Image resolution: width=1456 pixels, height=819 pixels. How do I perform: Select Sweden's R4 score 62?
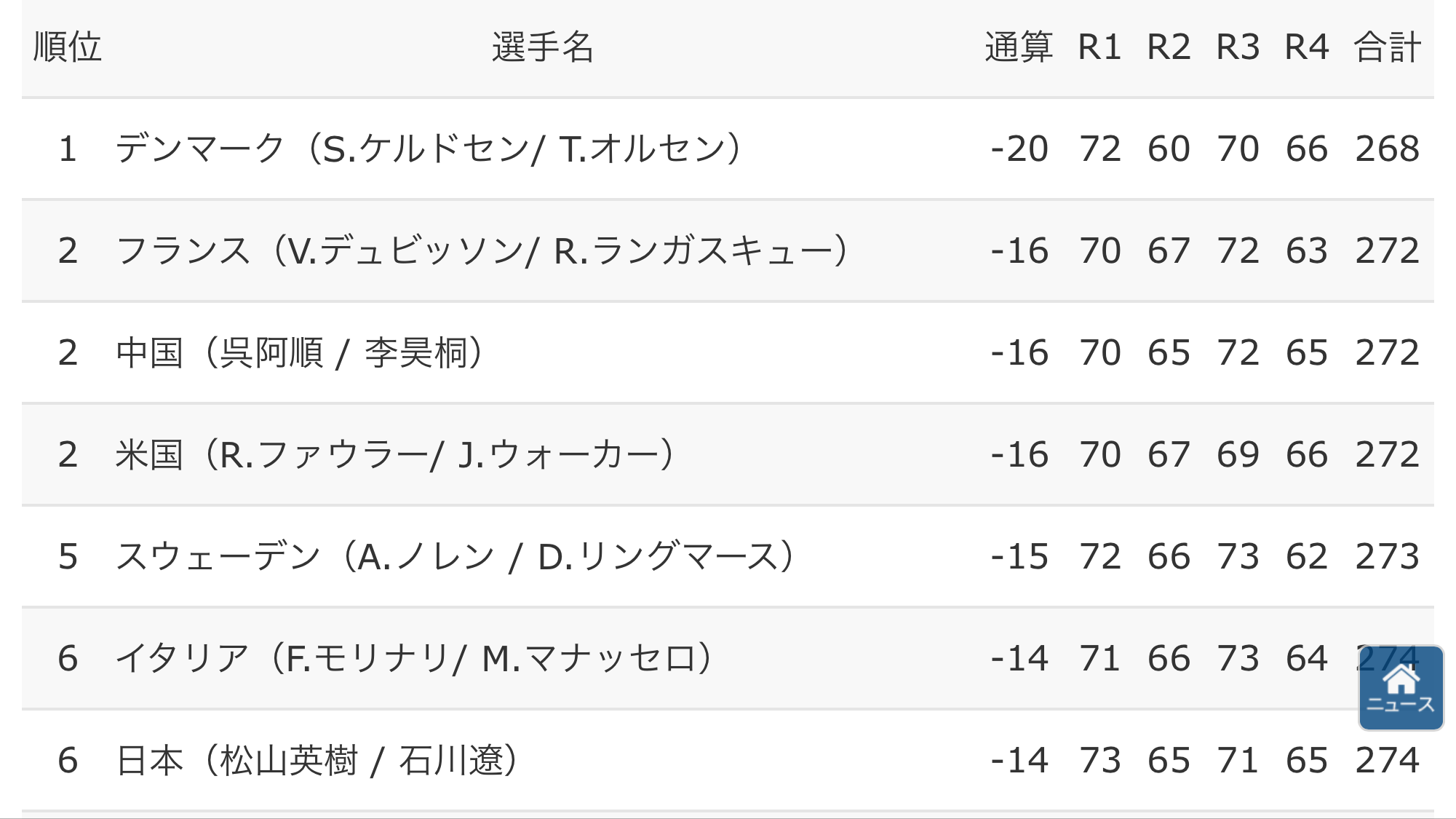point(1307,557)
